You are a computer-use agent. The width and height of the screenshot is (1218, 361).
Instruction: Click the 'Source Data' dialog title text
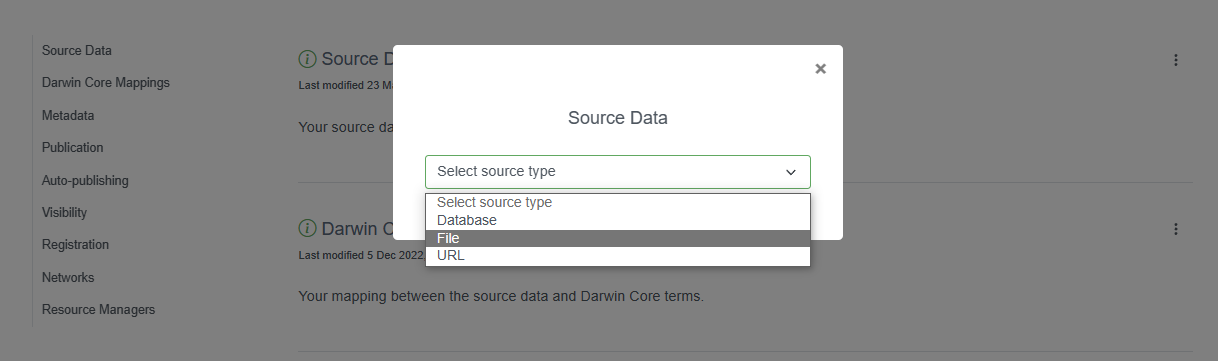coord(618,118)
